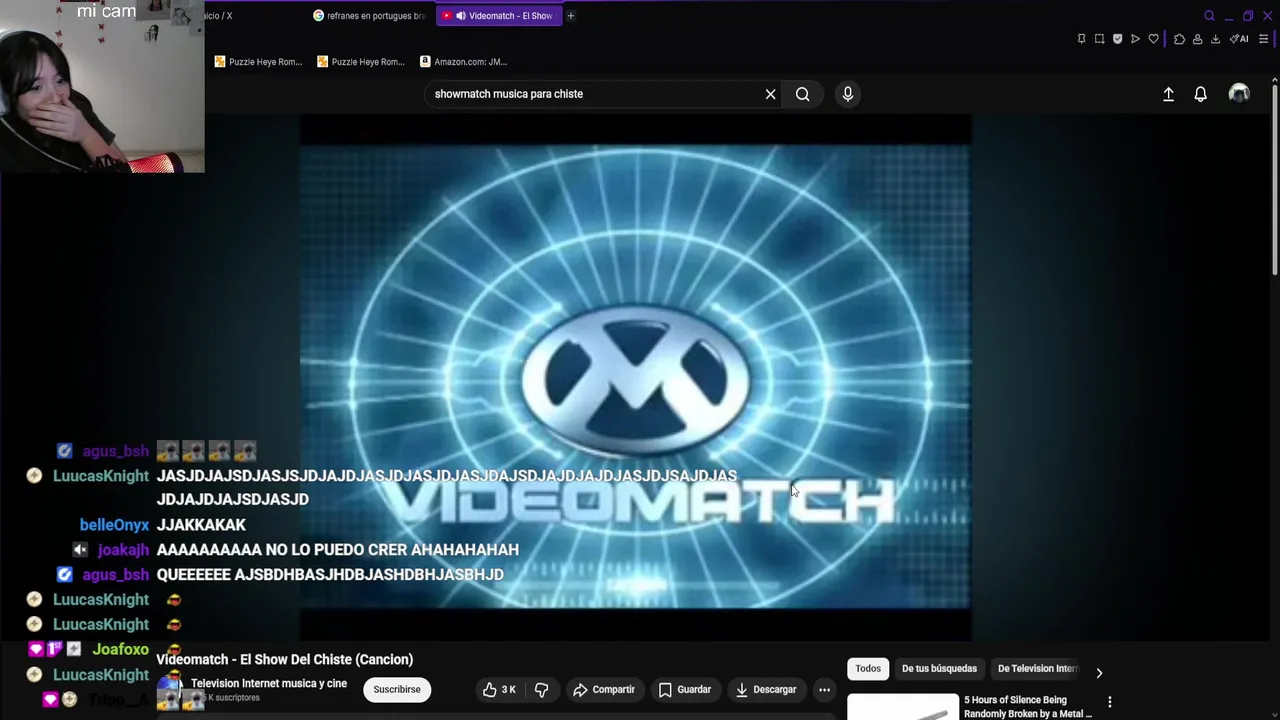This screenshot has height=720, width=1280.
Task: Download video with Descargar button
Action: click(x=766, y=690)
